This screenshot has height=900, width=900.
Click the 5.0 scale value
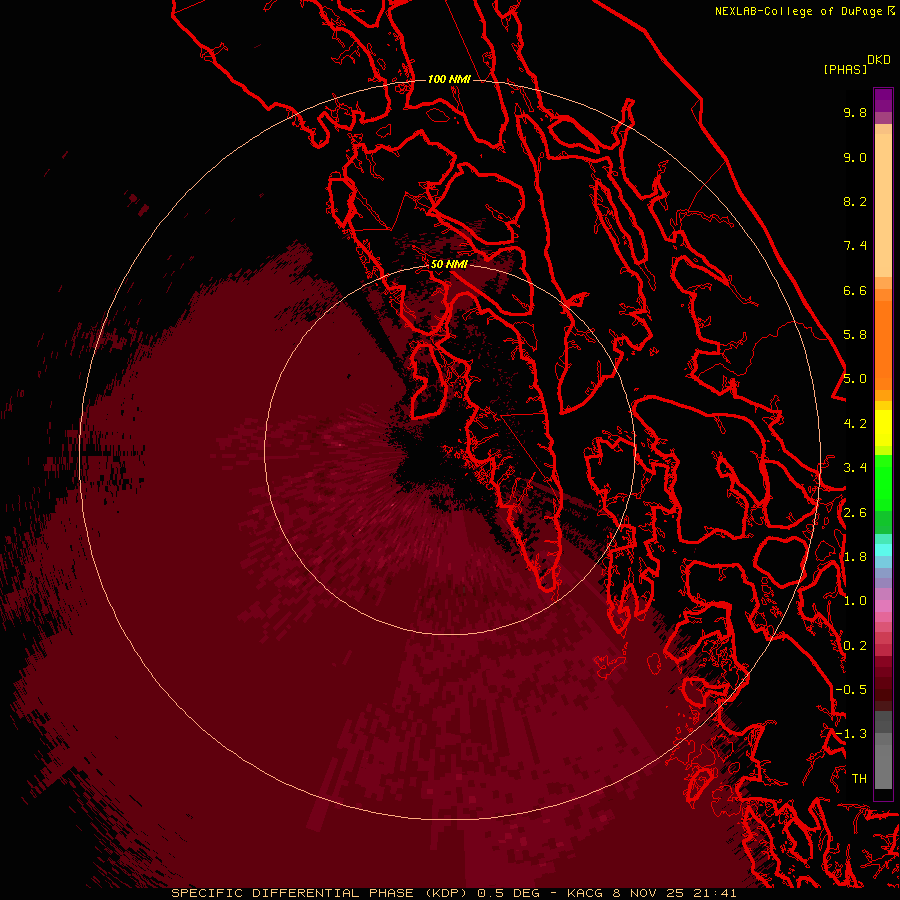click(x=855, y=379)
